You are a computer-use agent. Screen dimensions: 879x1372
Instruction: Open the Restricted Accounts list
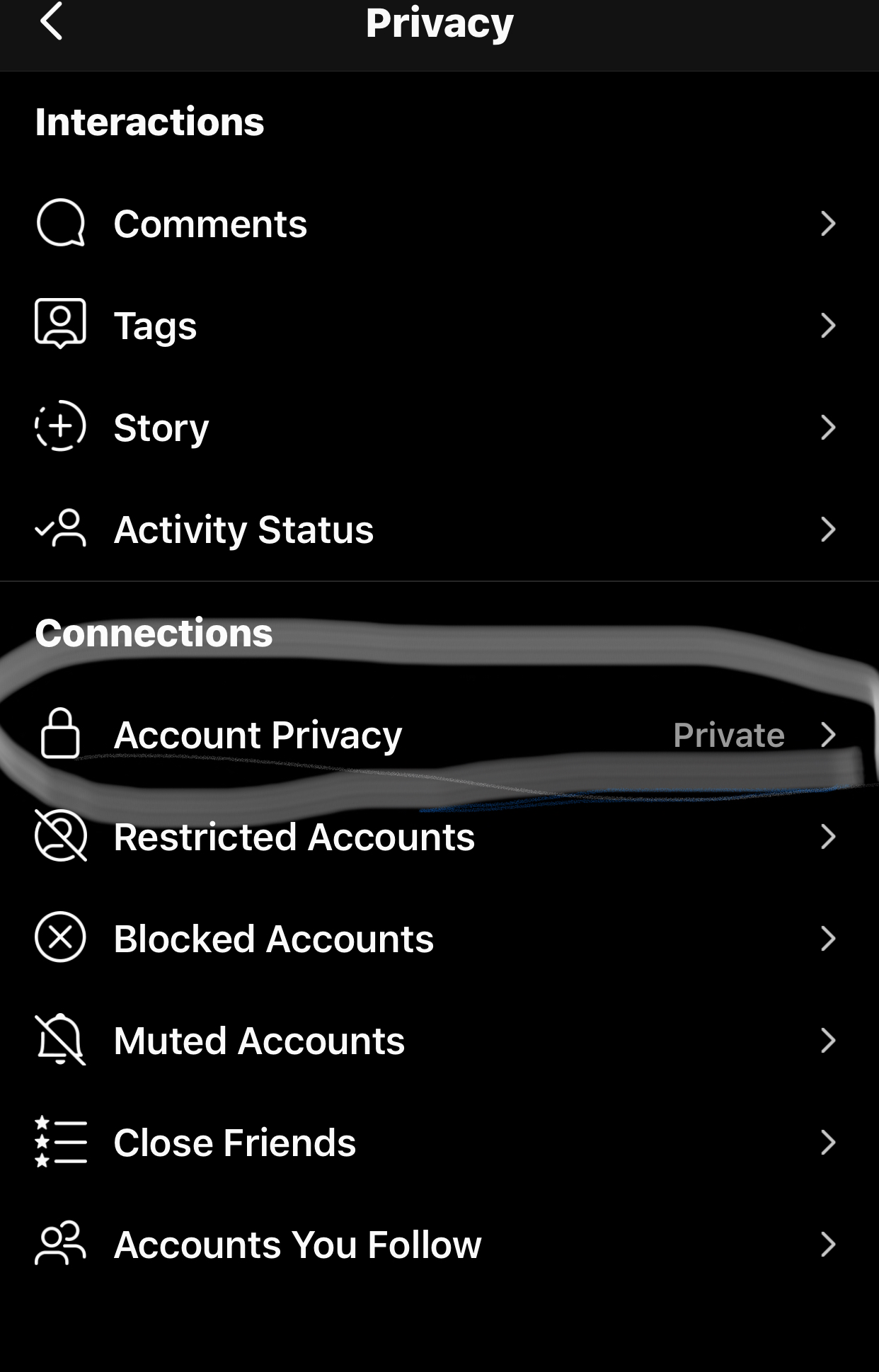click(x=294, y=837)
